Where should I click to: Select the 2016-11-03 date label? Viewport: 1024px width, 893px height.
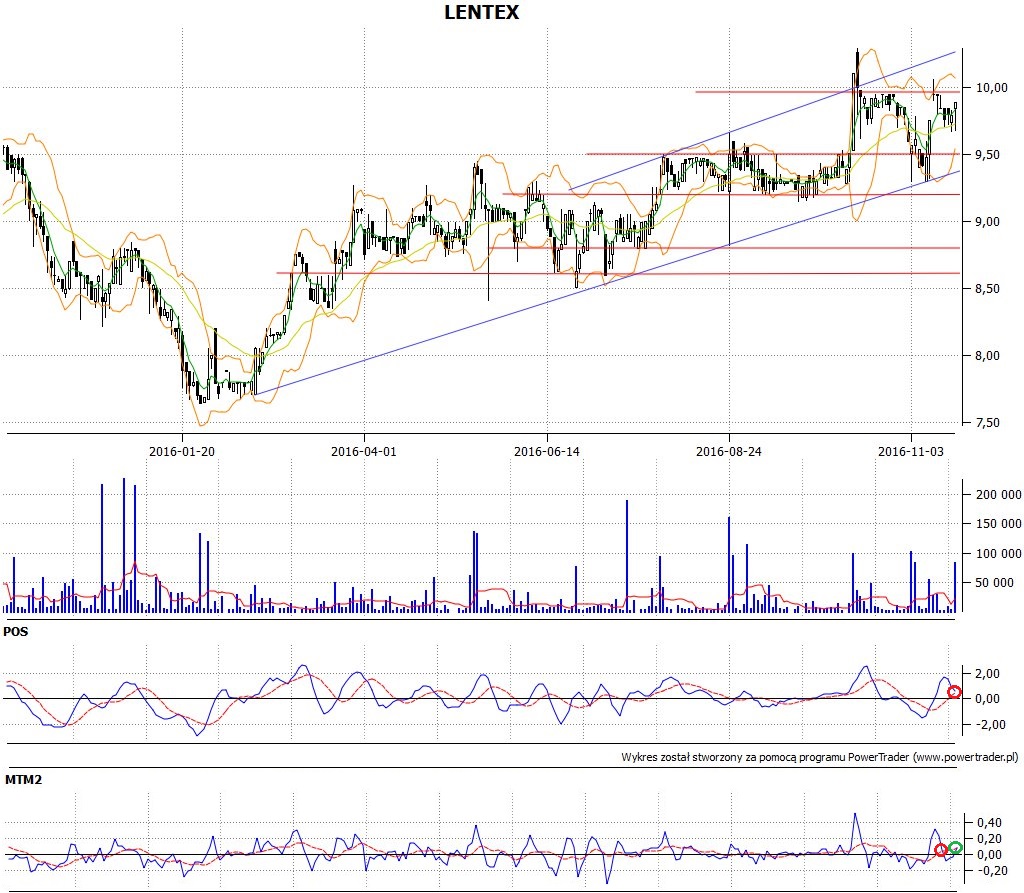click(911, 451)
